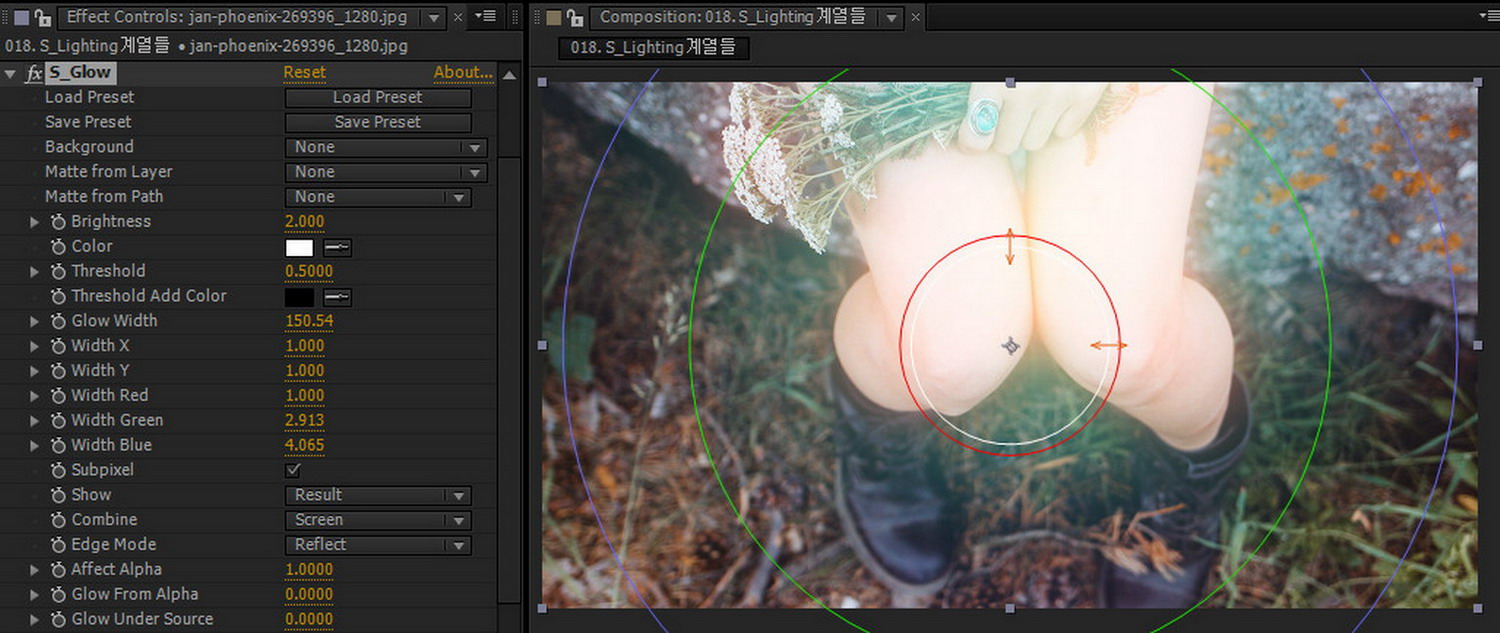
Task: Pick a color with the Color eyedropper
Action: click(337, 247)
